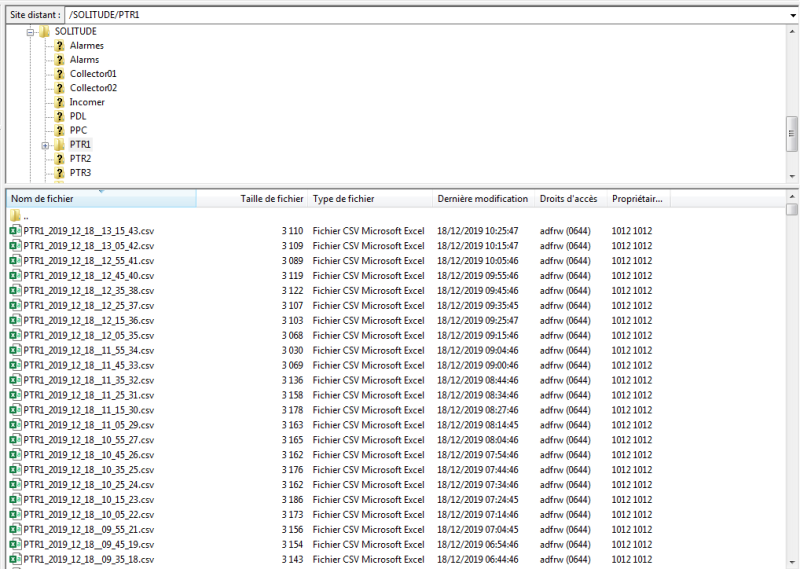Viewport: 800px width, 569px height.
Task: Click the Collector01 folder icon
Action: [60, 74]
